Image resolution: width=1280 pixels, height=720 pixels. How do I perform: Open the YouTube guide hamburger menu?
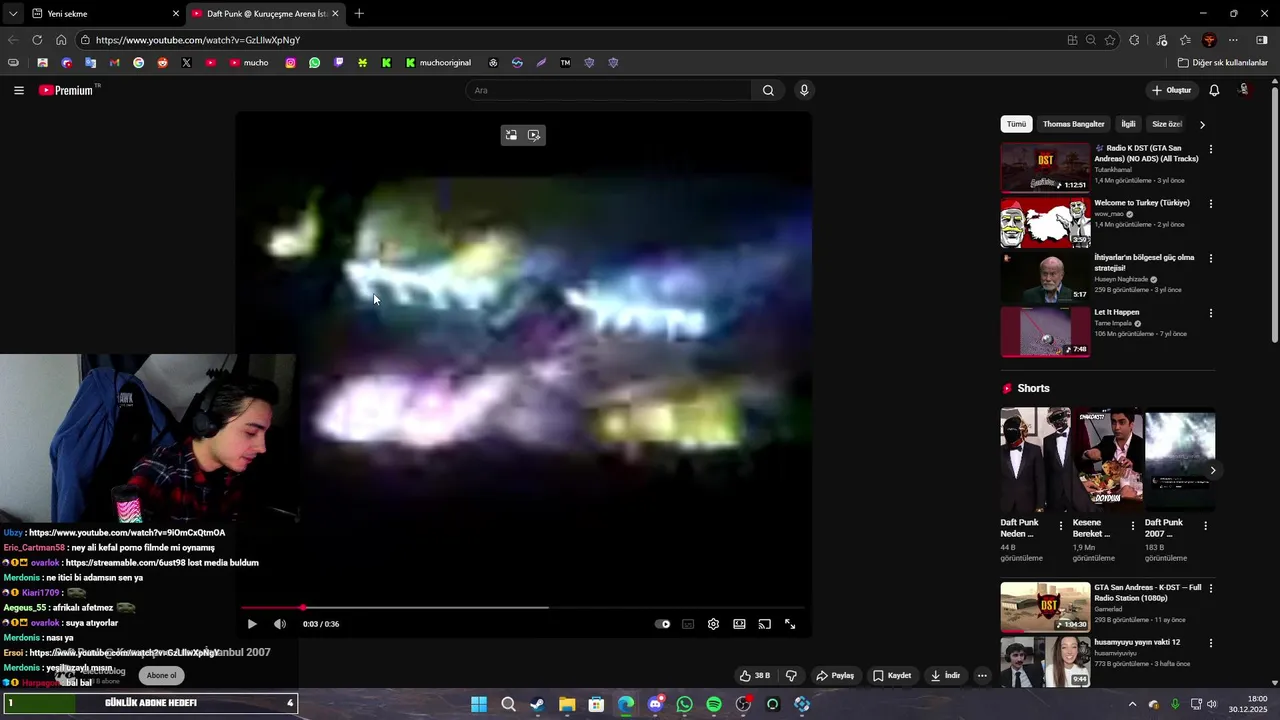[x=19, y=90]
